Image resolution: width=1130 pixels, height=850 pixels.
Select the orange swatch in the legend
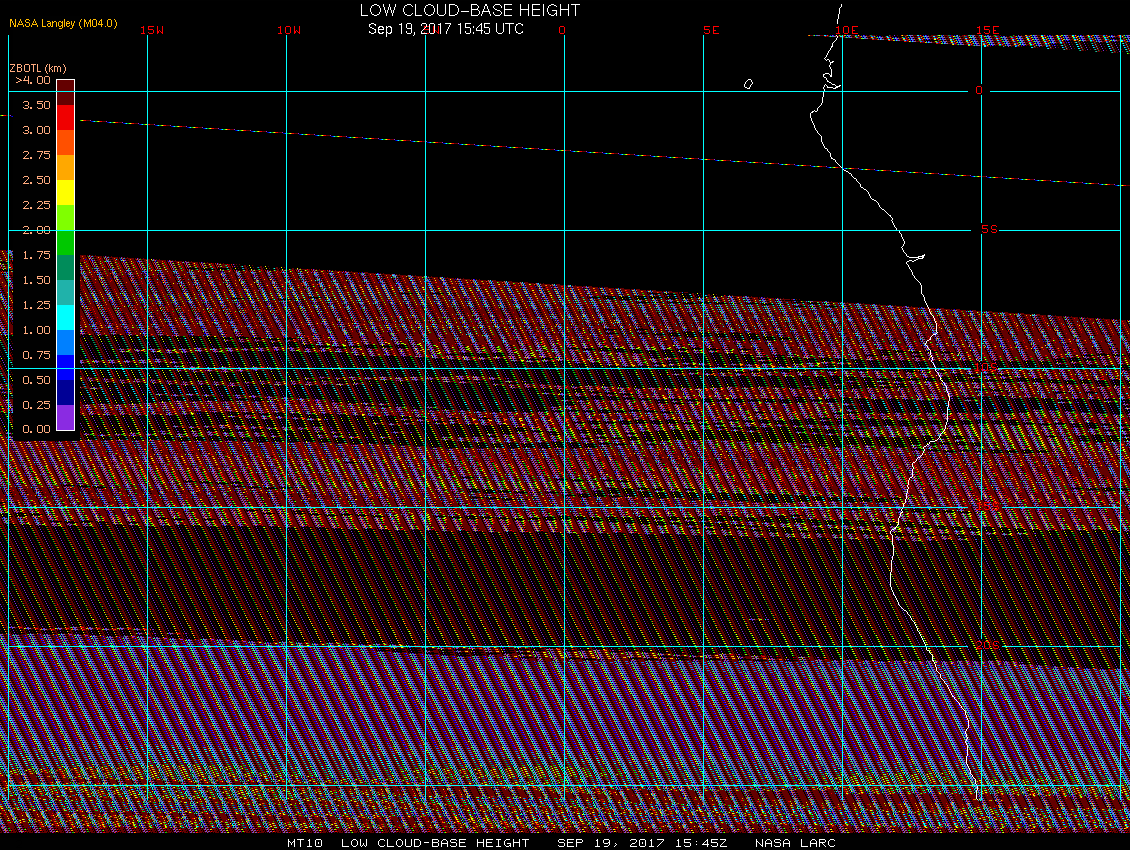[x=65, y=167]
